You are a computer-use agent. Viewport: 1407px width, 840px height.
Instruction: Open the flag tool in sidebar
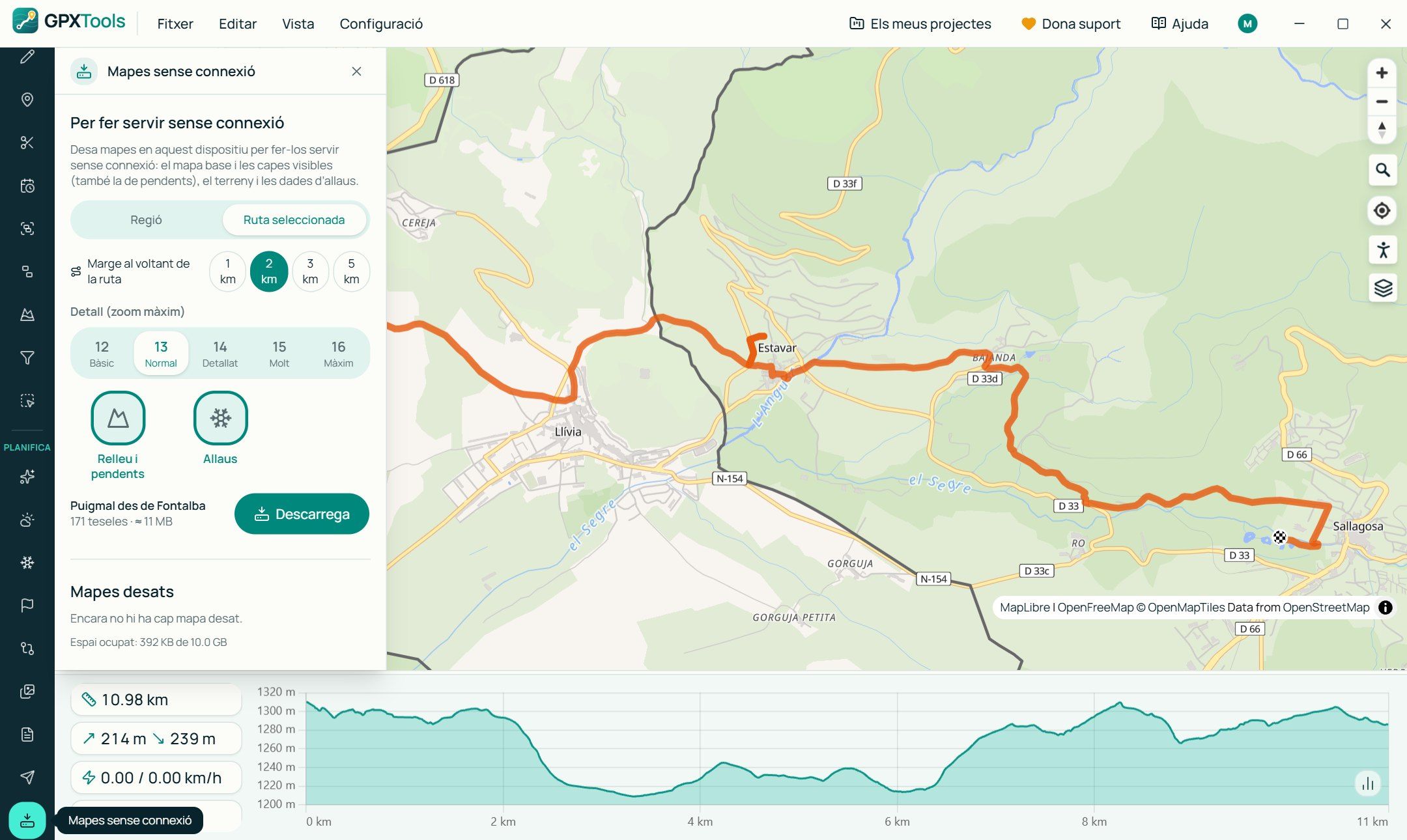tap(27, 606)
